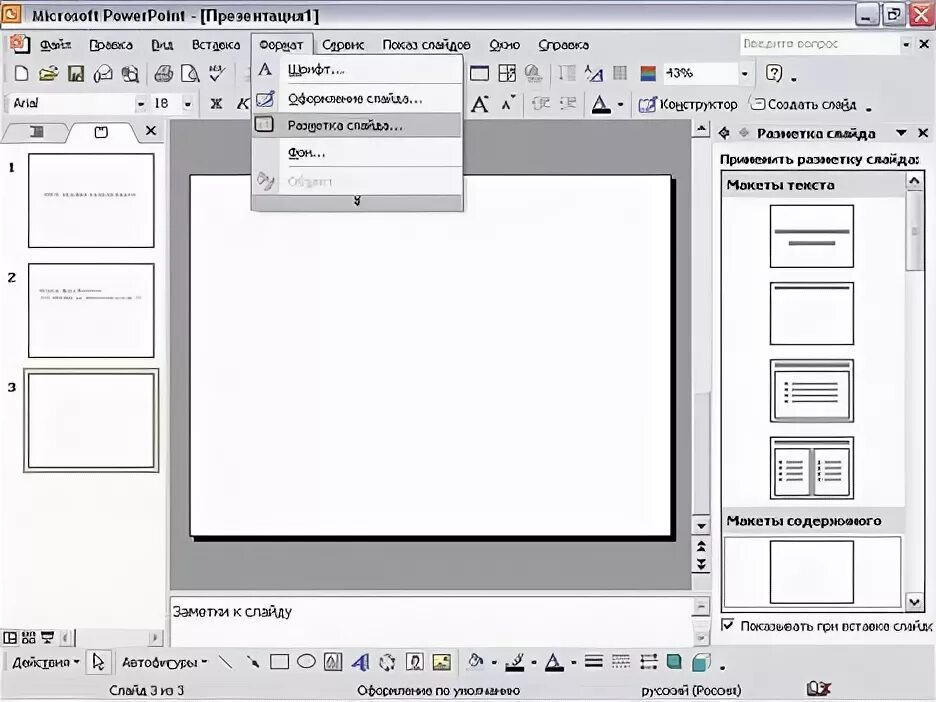Open Print Preview icon
Image resolution: width=936 pixels, height=702 pixels.
[190, 74]
